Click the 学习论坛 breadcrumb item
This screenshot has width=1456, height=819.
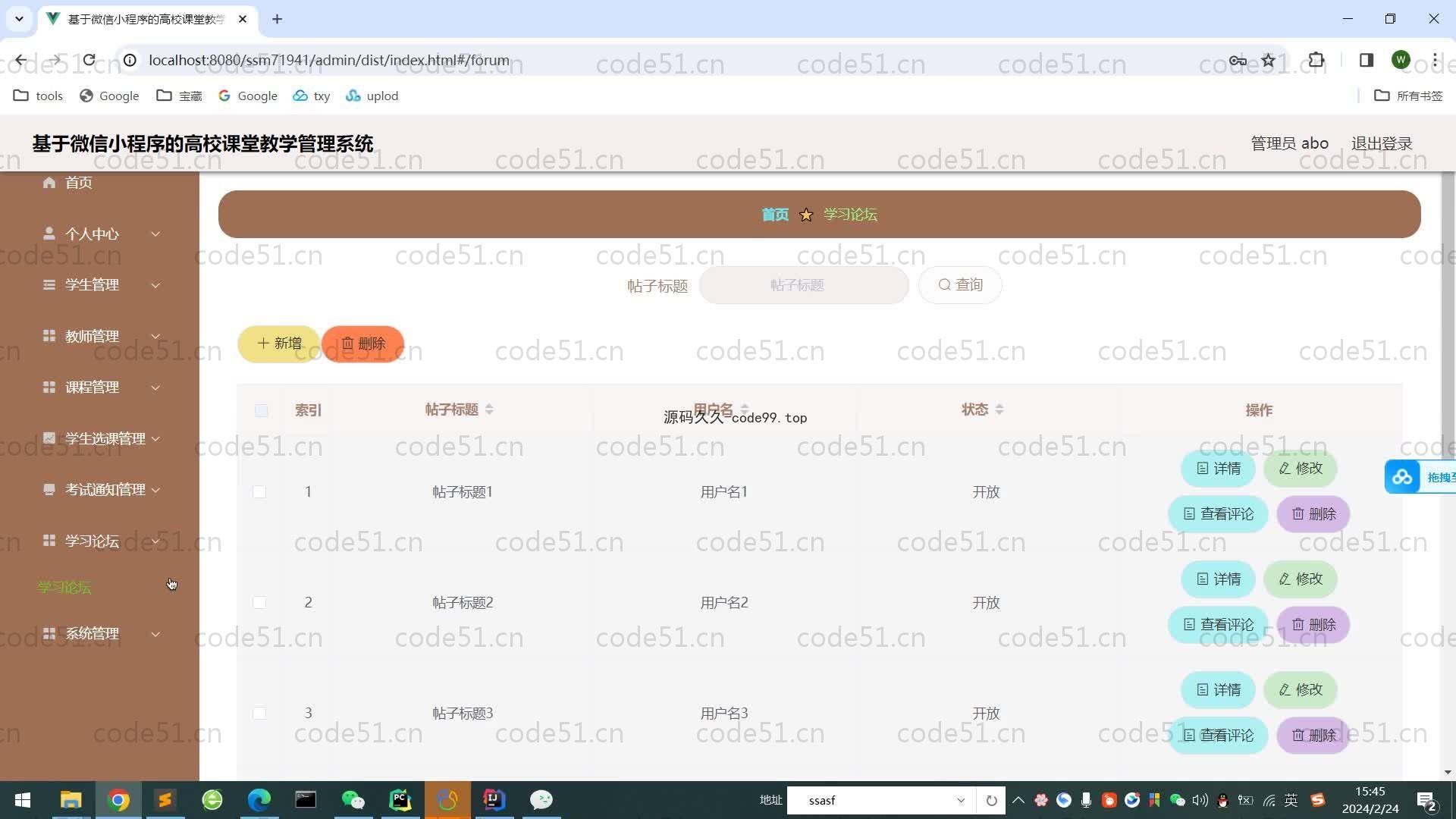850,215
